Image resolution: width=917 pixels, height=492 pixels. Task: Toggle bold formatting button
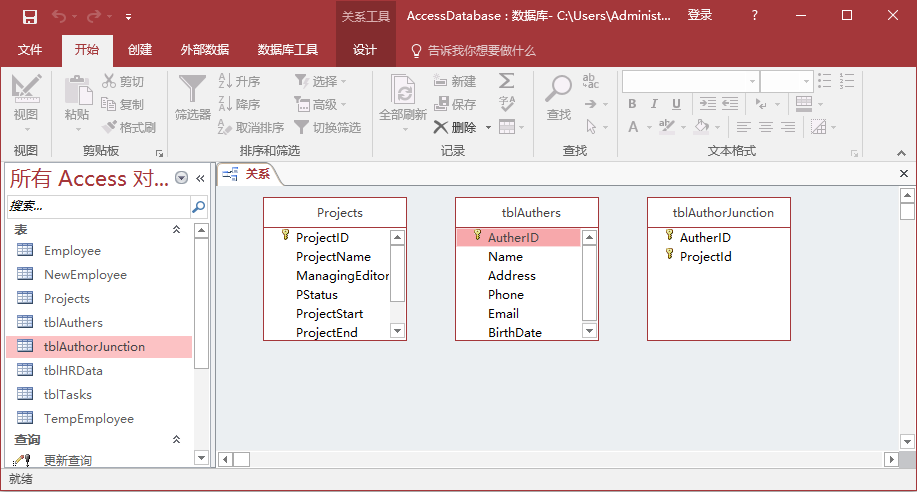[x=632, y=104]
